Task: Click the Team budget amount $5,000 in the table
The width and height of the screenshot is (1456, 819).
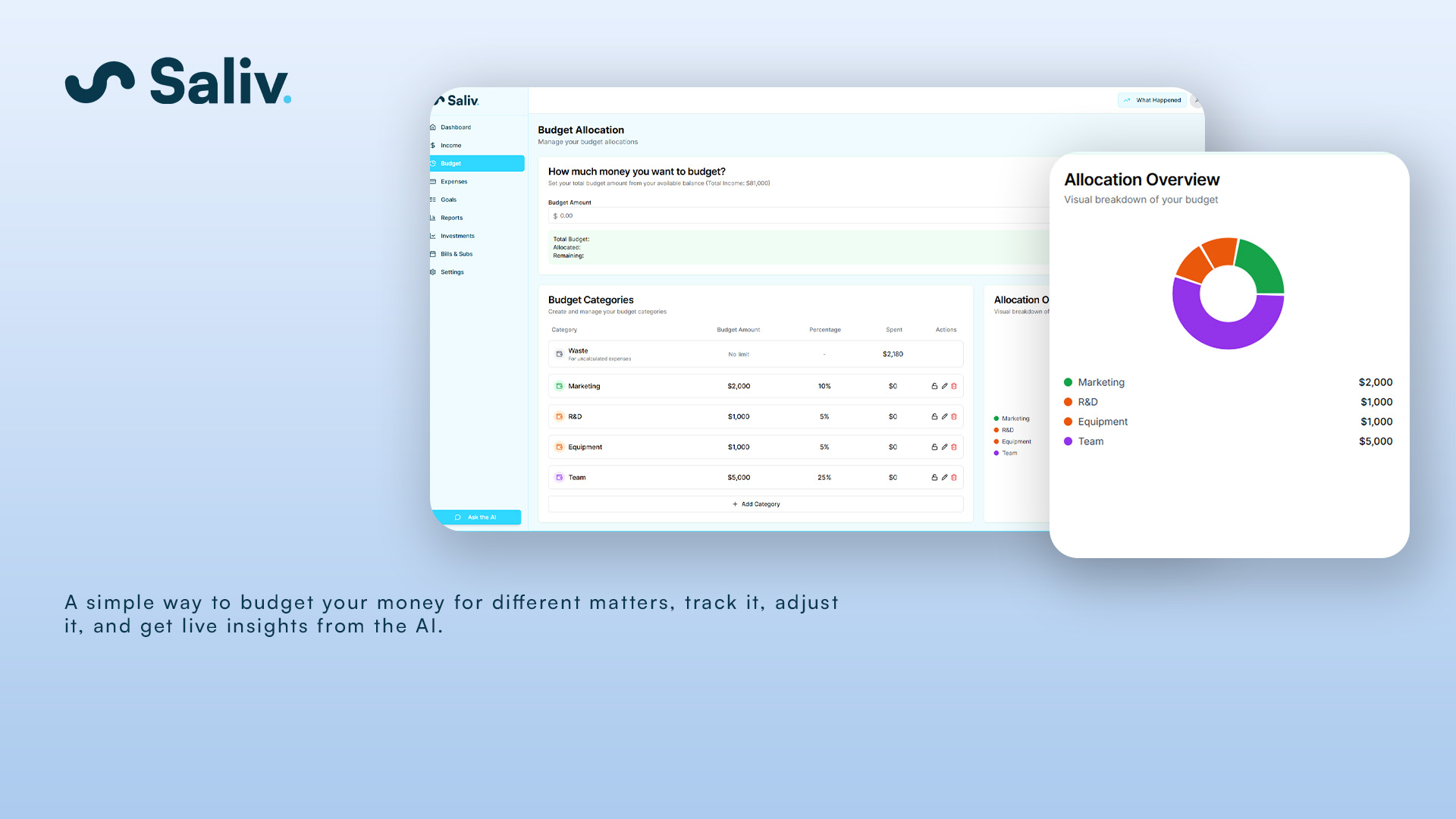Action: (739, 477)
